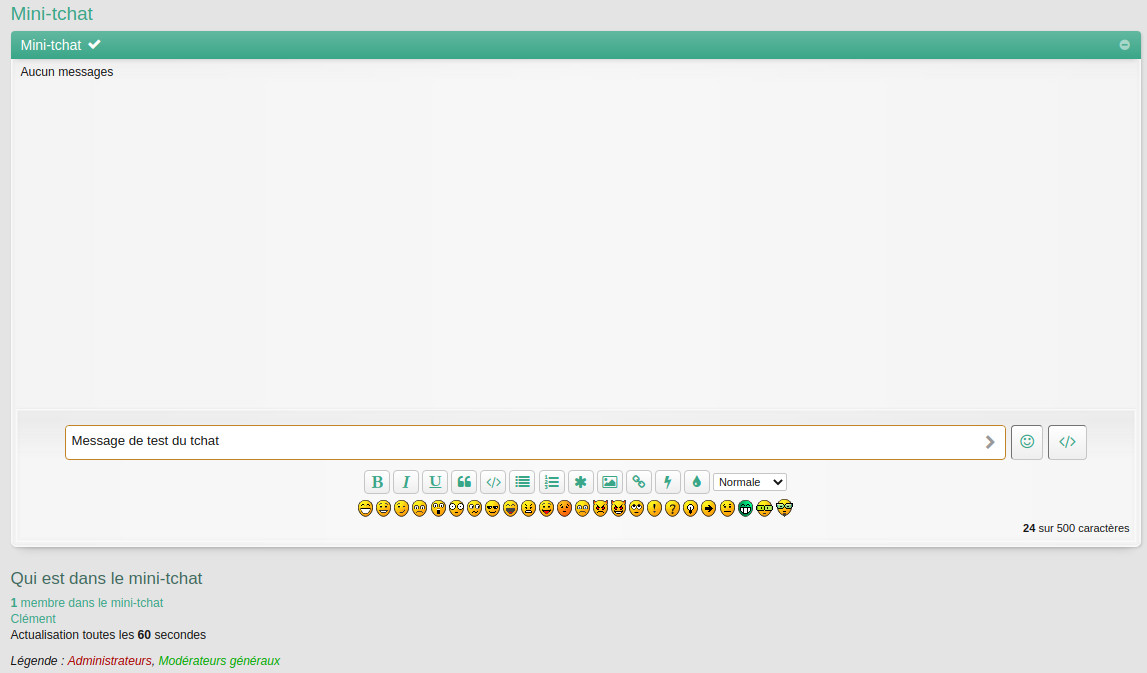The image size is (1147, 673).
Task: Toggle the BBCode toolbar button
Action: click(1067, 442)
